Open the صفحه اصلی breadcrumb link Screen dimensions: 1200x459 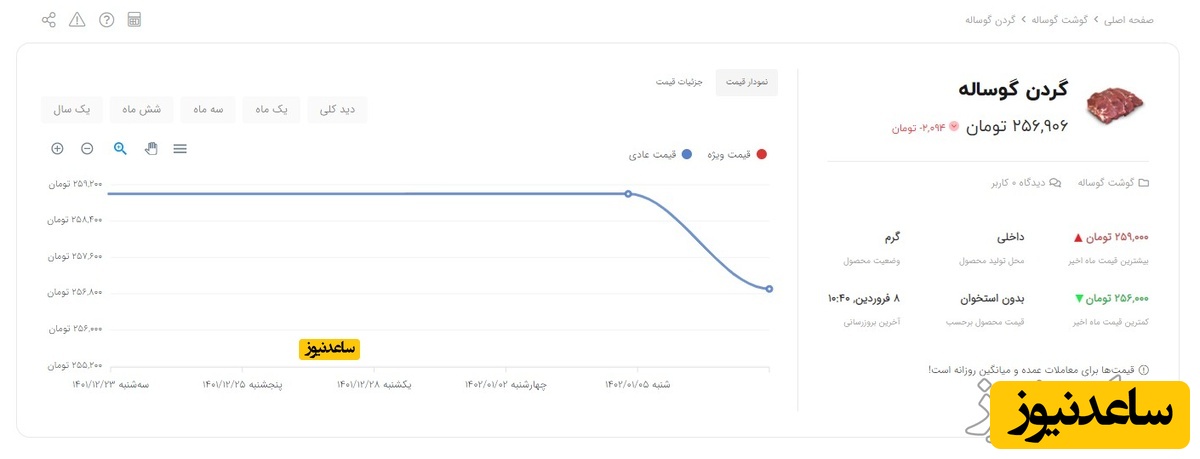click(1127, 20)
